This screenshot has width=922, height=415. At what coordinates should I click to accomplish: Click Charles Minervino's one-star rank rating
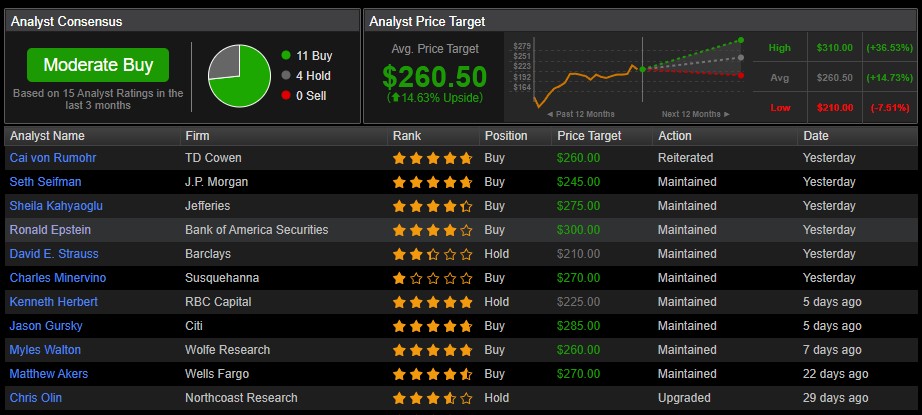pos(433,278)
